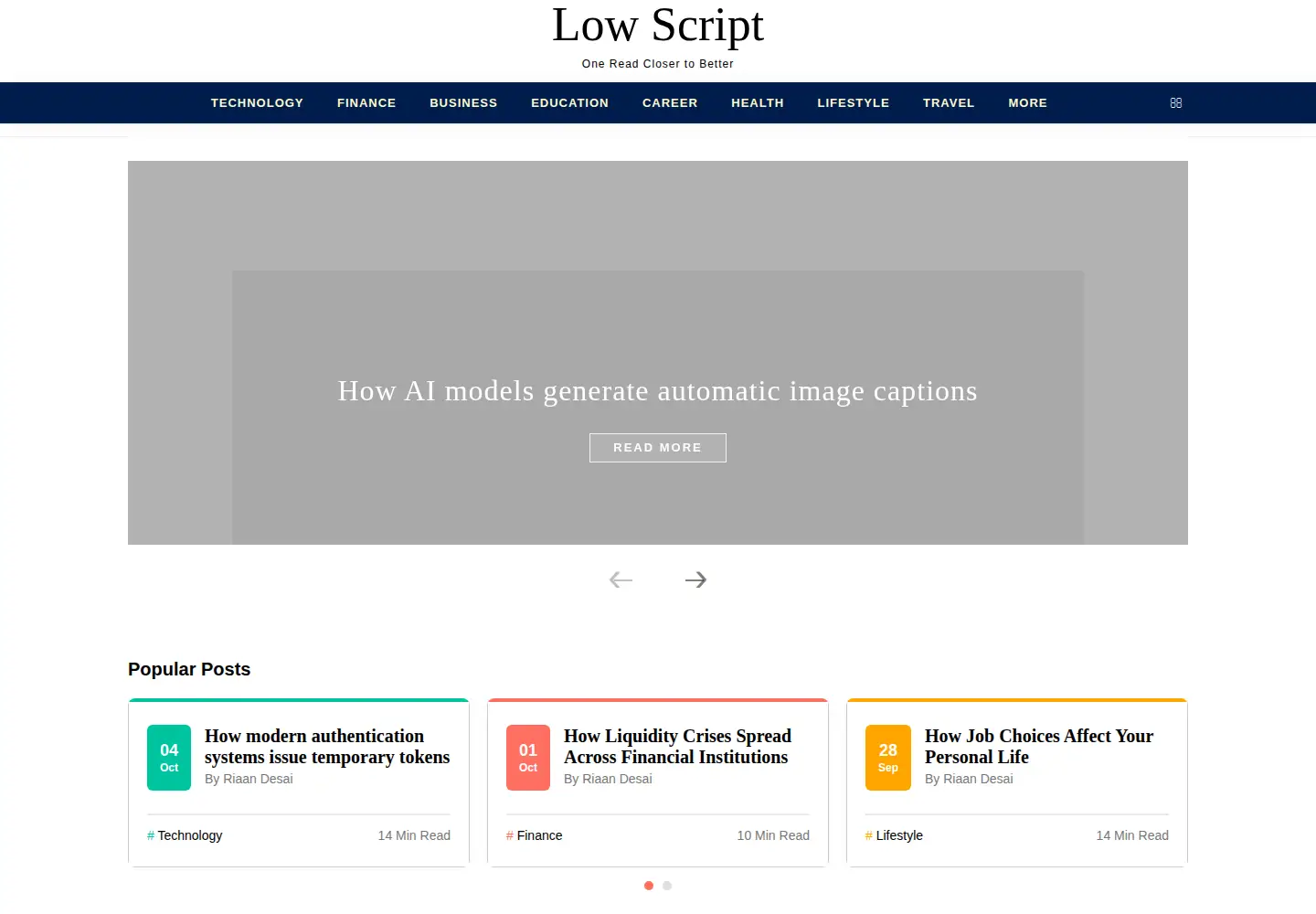Click the Popular Posts heading

tap(189, 669)
